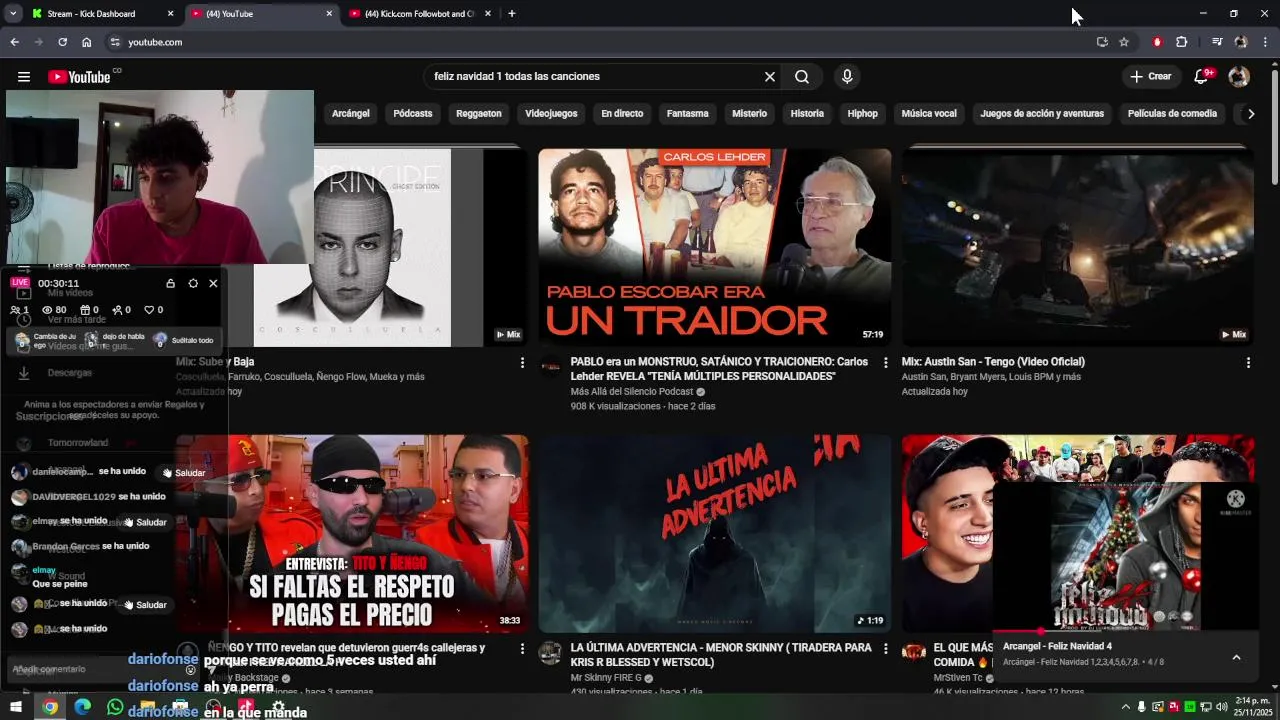This screenshot has height=720, width=1280.
Task: Open options for Mix: Austin San video
Action: [1248, 363]
